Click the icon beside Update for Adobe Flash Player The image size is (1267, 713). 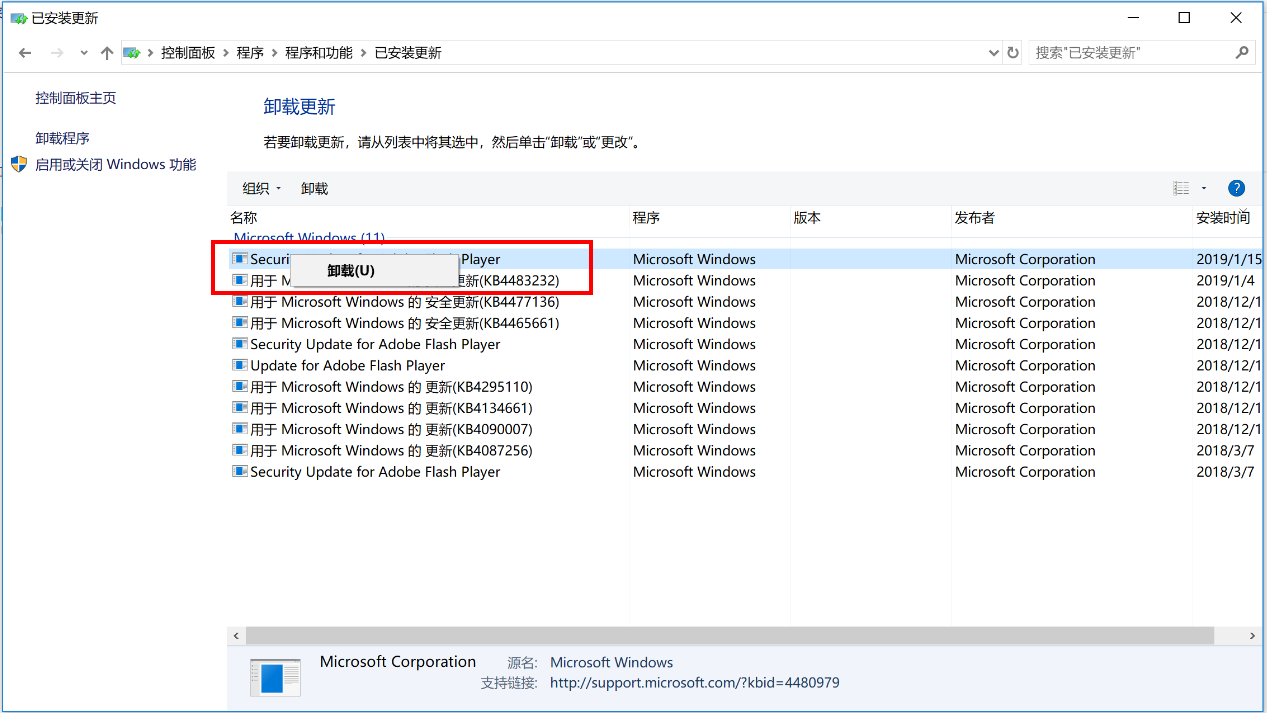click(239, 366)
